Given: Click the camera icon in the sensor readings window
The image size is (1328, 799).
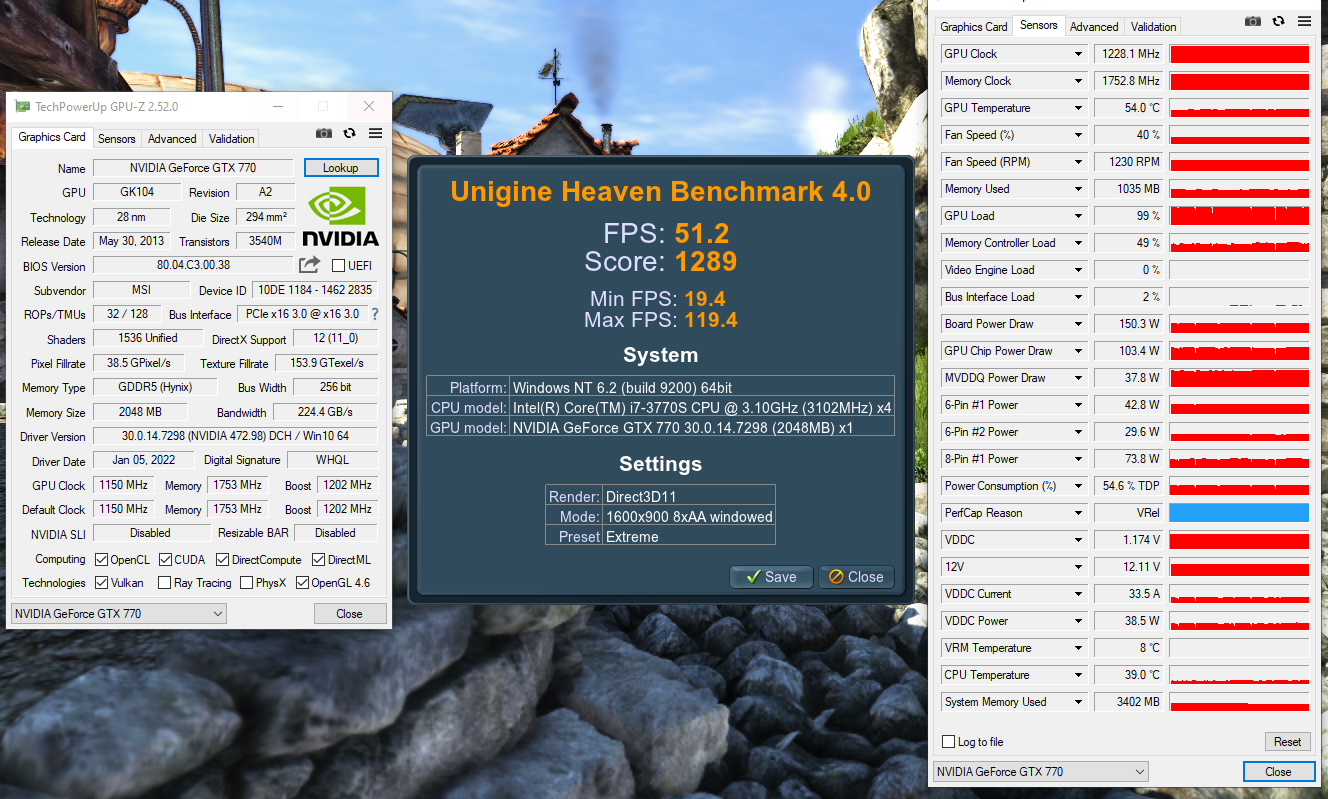Looking at the screenshot, I should (1252, 21).
